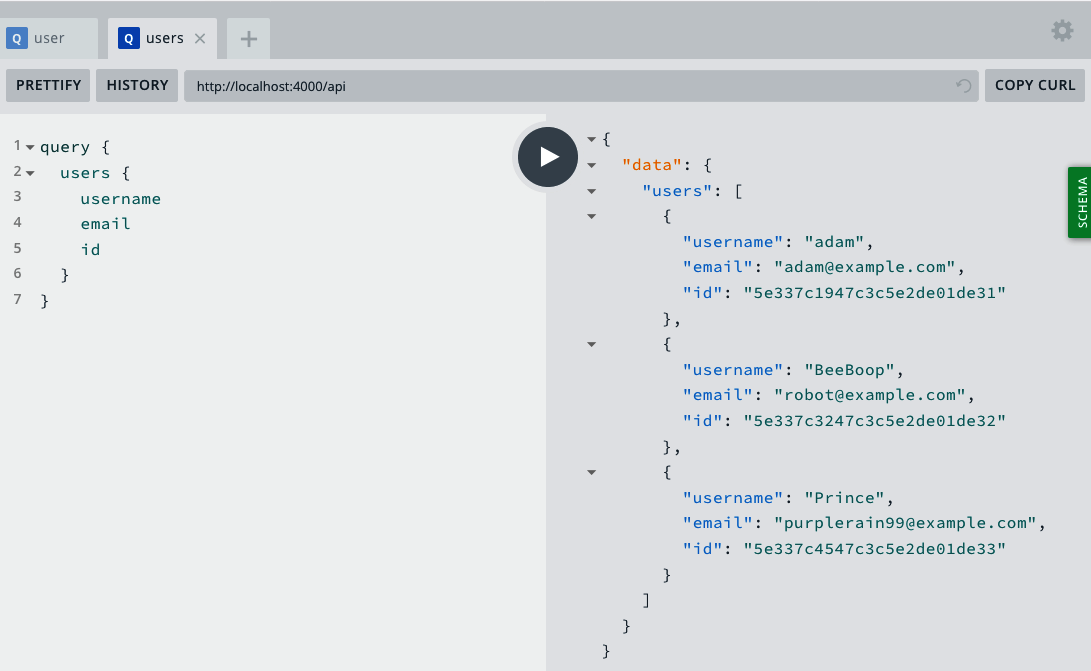Collapse the data field disclosure triangle

click(591, 165)
